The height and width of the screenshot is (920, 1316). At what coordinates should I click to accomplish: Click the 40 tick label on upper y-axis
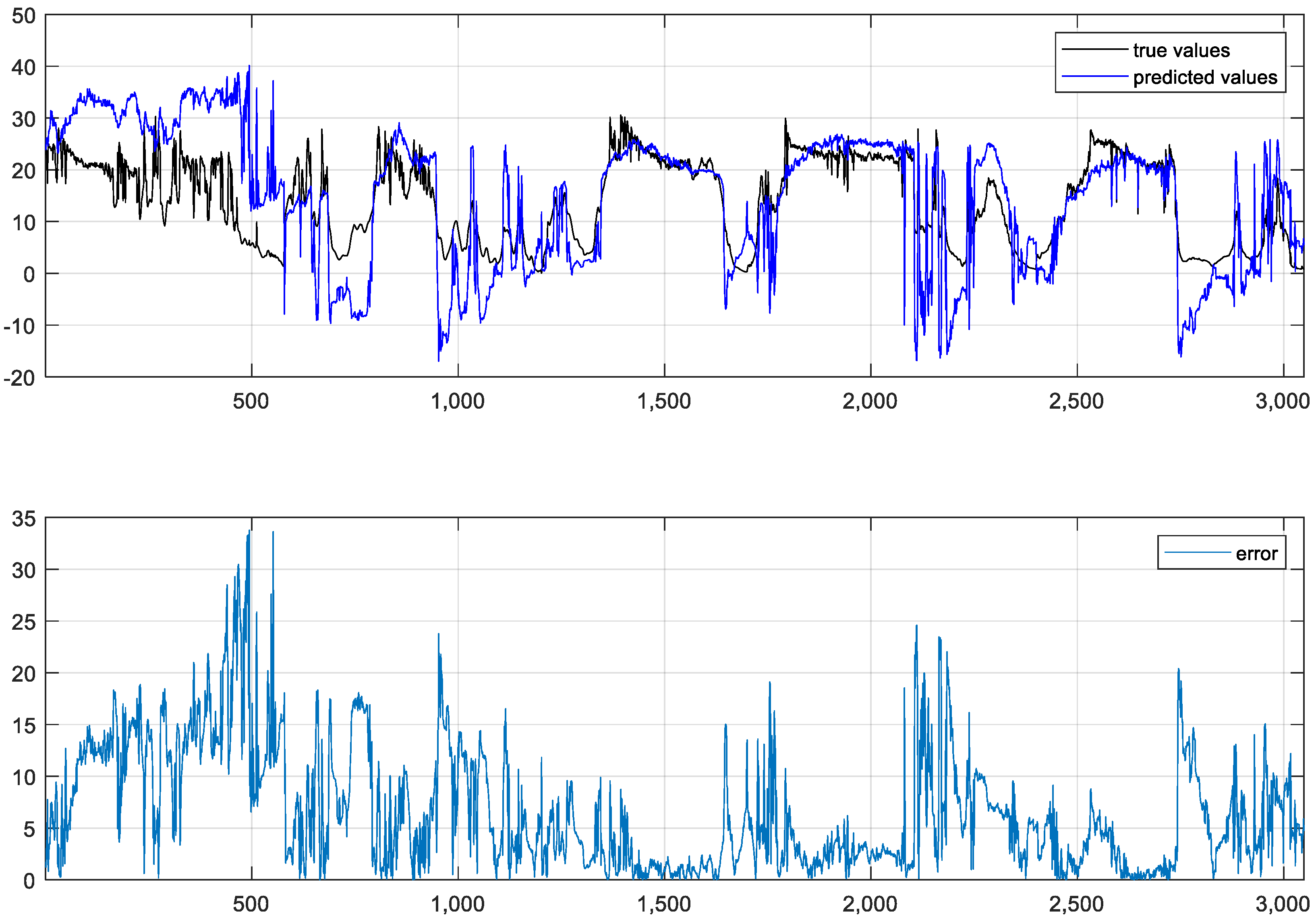[23, 68]
